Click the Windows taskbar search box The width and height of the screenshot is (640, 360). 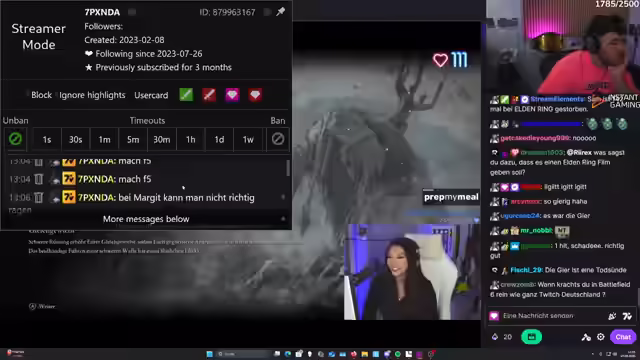click(242, 354)
